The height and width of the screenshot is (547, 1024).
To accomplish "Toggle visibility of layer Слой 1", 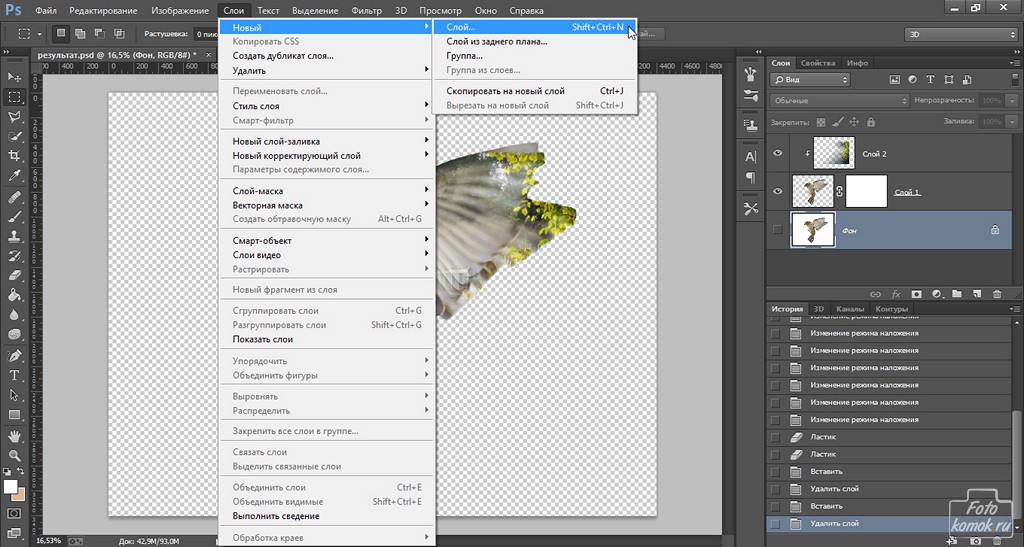I will point(779,191).
